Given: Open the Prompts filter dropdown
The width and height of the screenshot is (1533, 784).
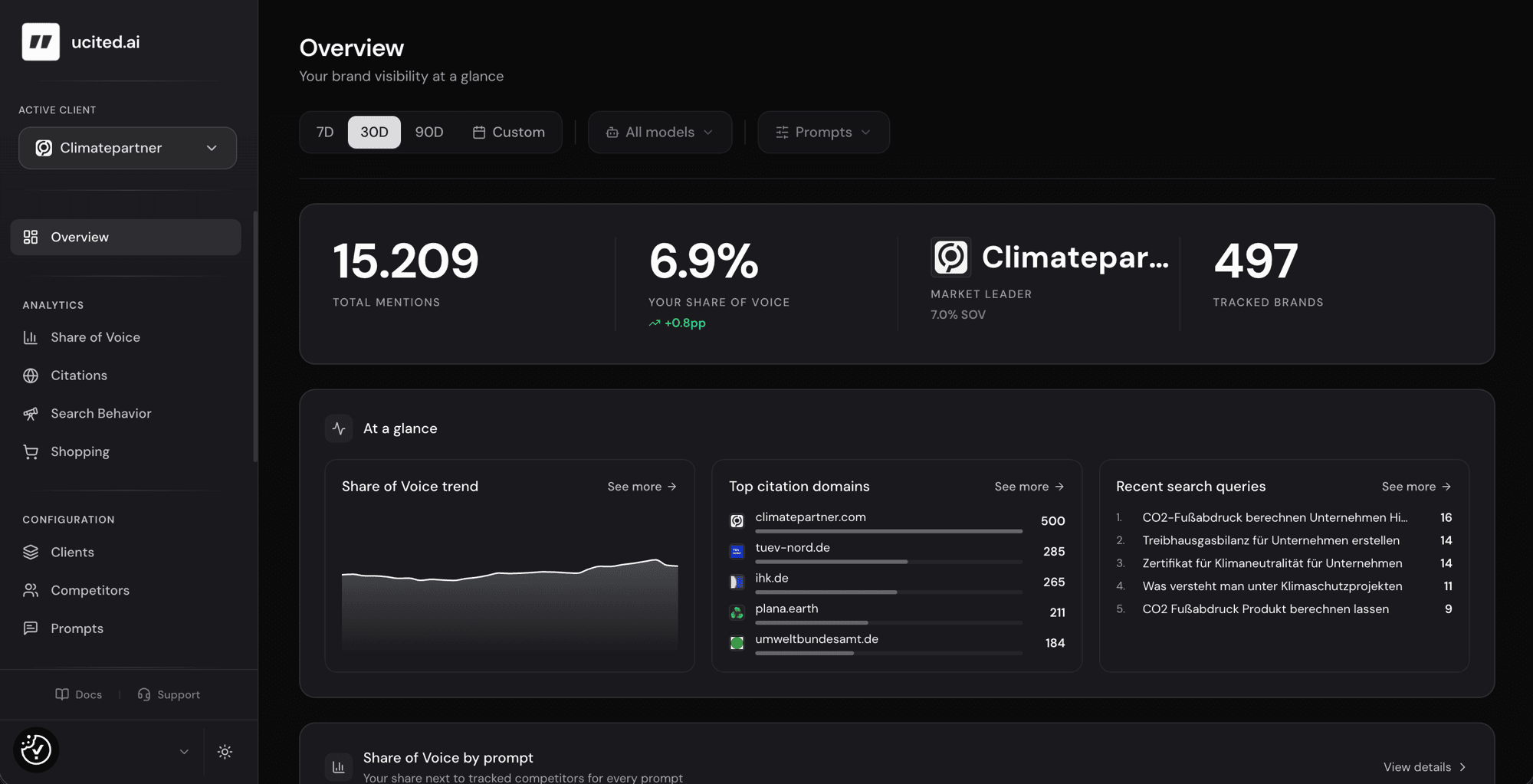Looking at the screenshot, I should click(823, 133).
